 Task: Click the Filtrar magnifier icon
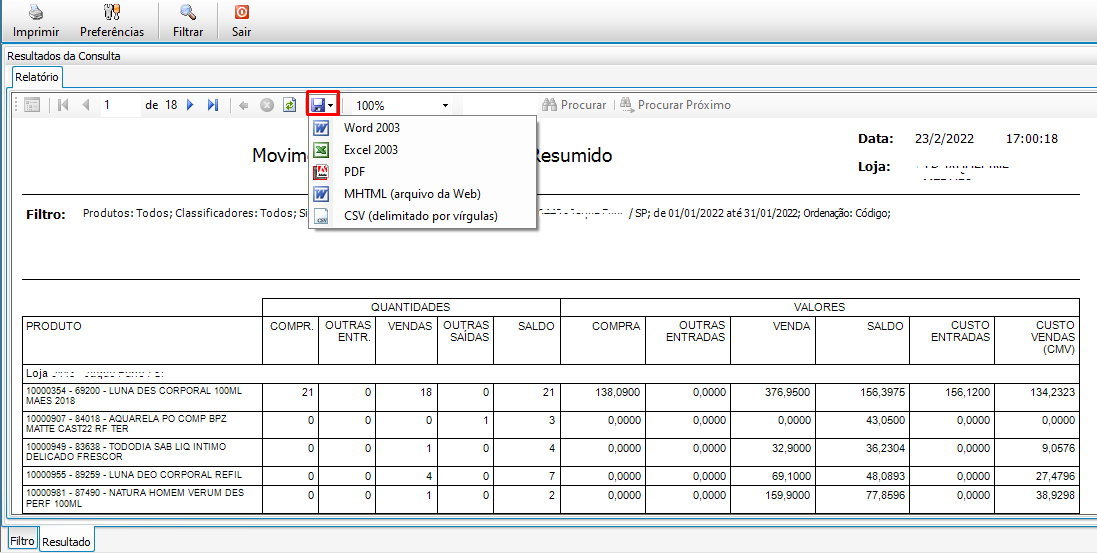[187, 13]
